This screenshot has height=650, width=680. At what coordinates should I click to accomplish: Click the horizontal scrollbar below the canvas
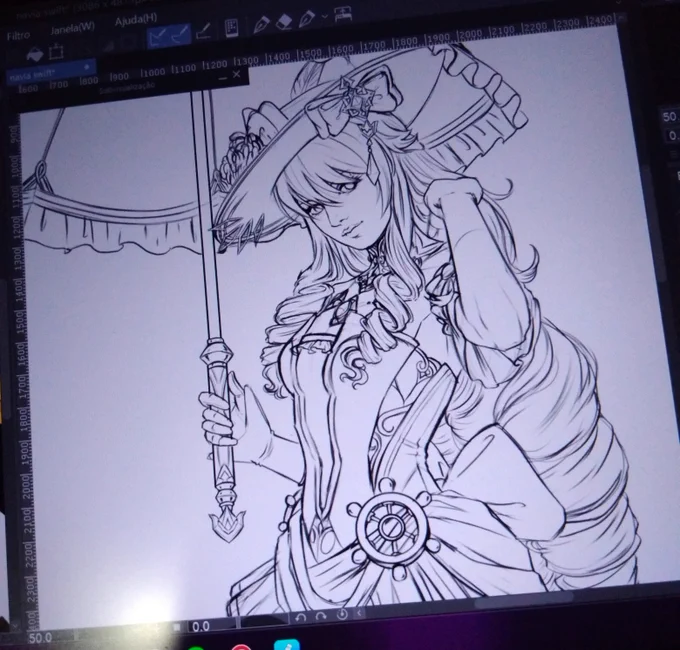pos(523,602)
